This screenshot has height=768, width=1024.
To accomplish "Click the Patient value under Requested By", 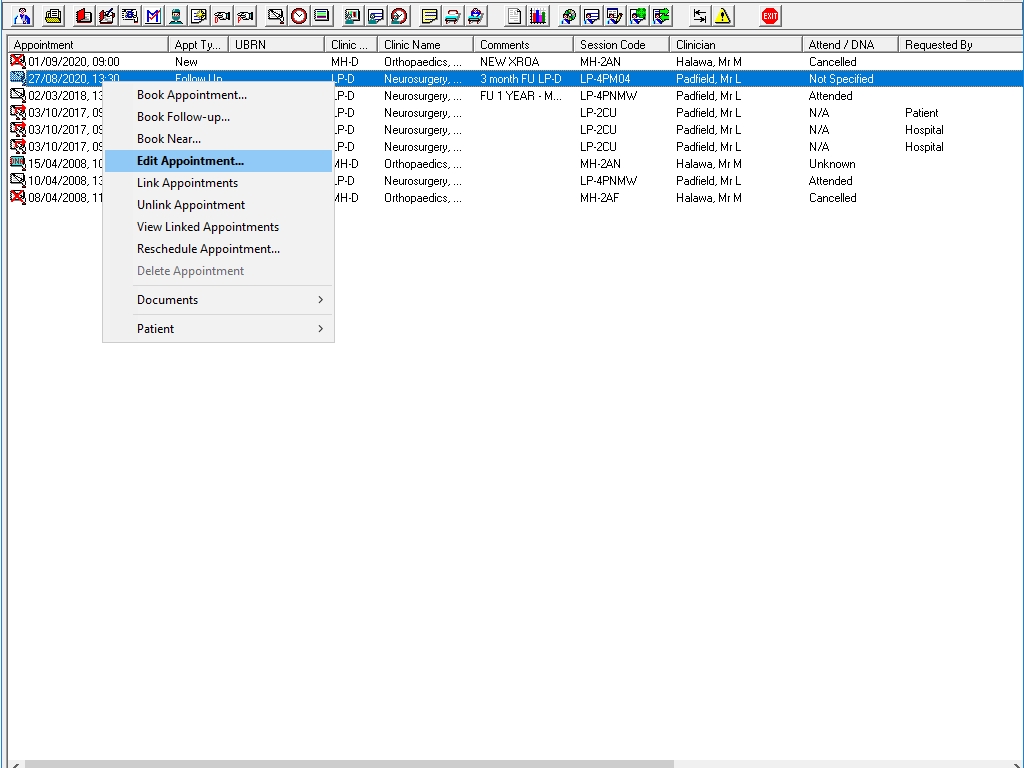I will click(x=921, y=113).
